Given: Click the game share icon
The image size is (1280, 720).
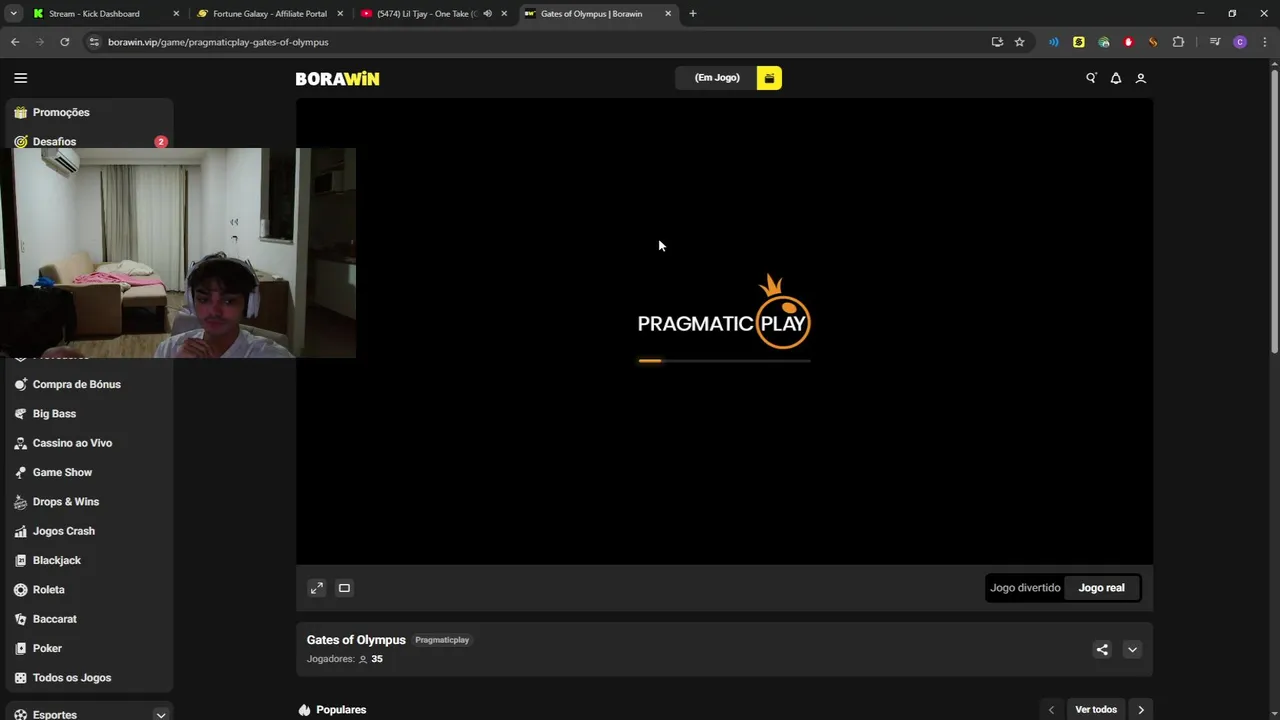Looking at the screenshot, I should 1102,649.
